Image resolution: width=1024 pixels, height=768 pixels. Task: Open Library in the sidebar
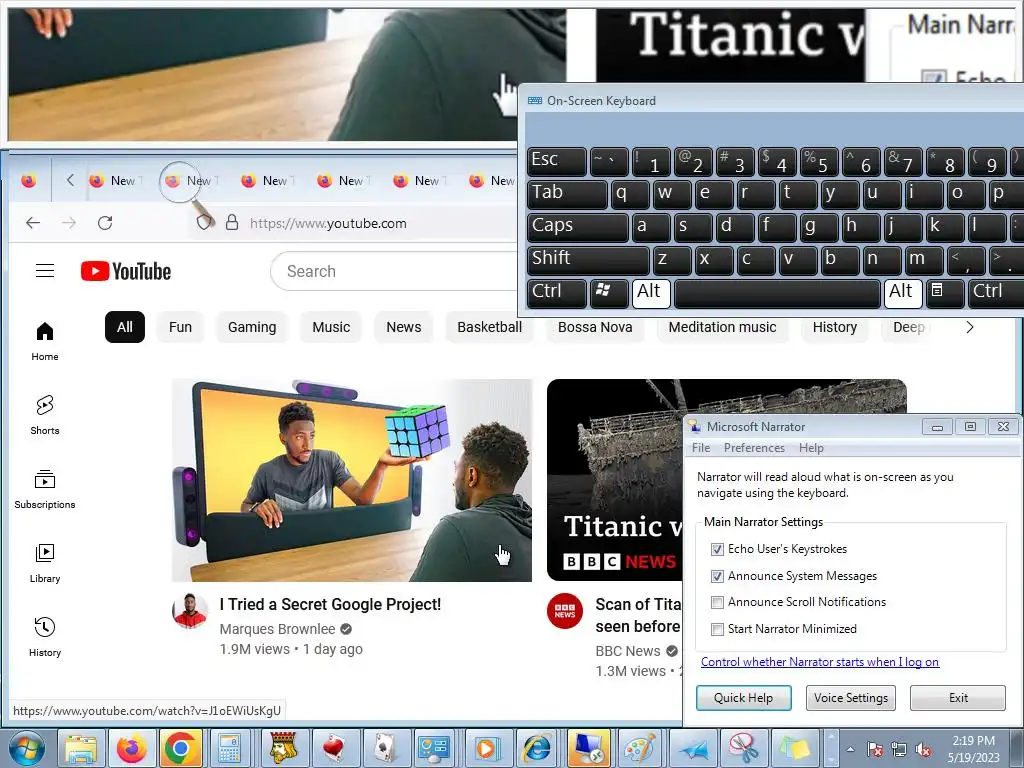pyautogui.click(x=44, y=564)
